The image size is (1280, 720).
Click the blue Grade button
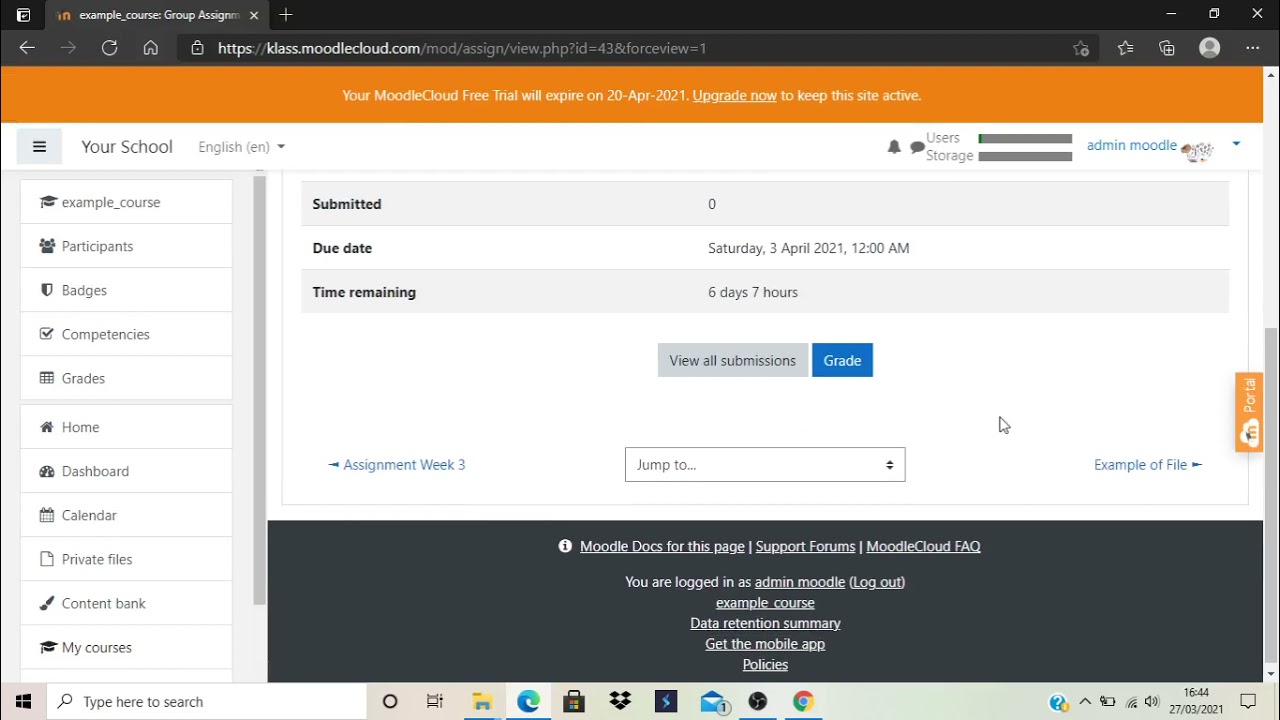842,361
